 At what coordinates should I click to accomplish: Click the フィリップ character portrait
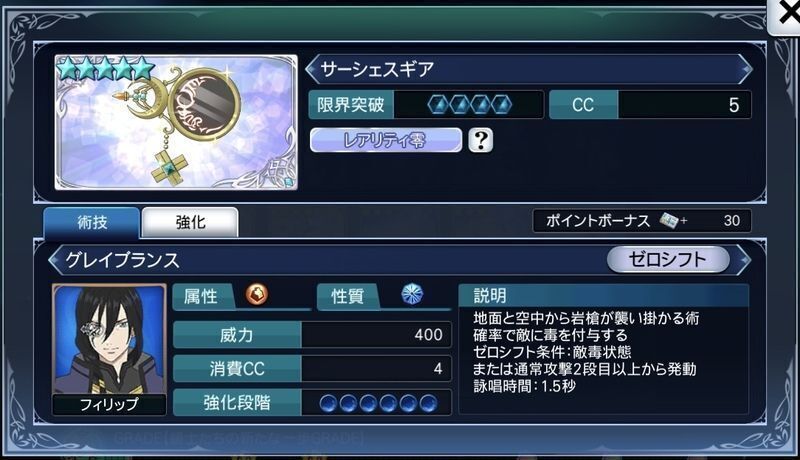click(x=109, y=349)
